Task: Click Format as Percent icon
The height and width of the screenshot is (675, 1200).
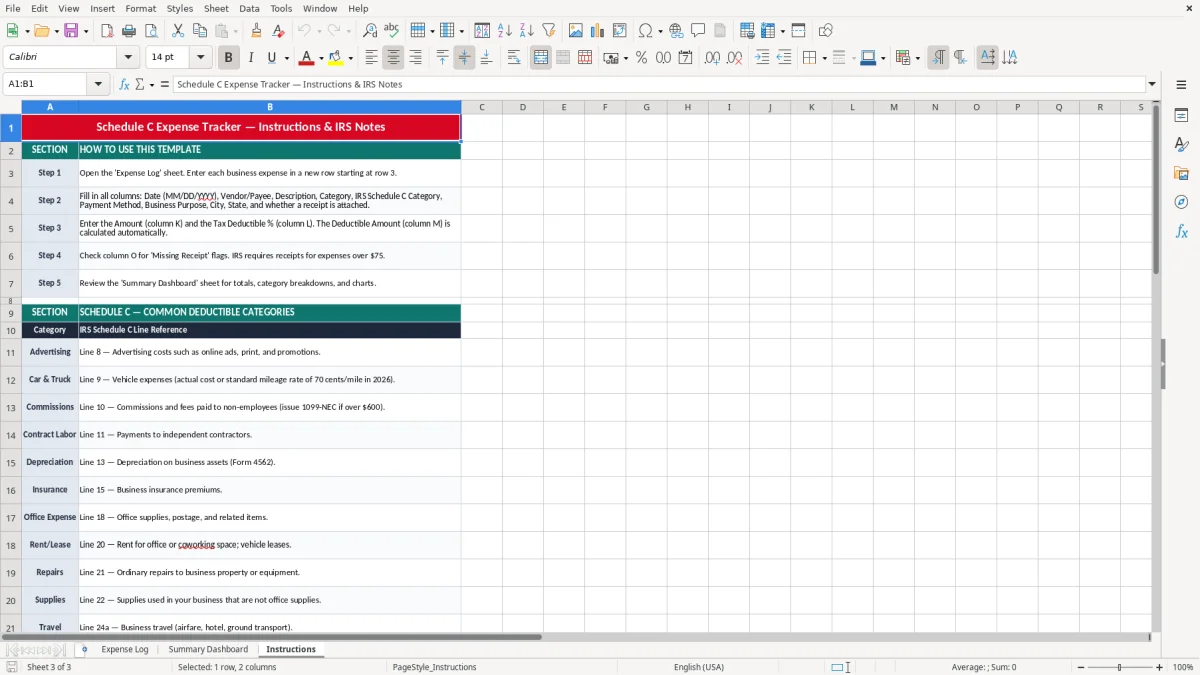Action: click(x=641, y=58)
